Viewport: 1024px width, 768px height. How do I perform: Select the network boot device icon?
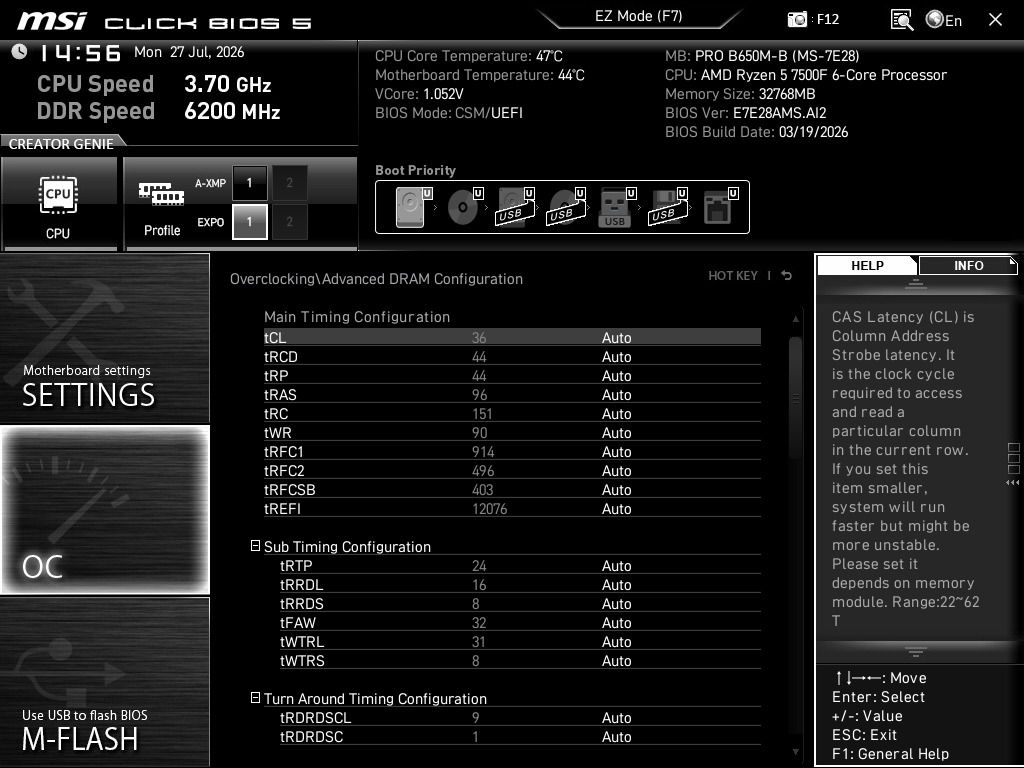[x=720, y=207]
